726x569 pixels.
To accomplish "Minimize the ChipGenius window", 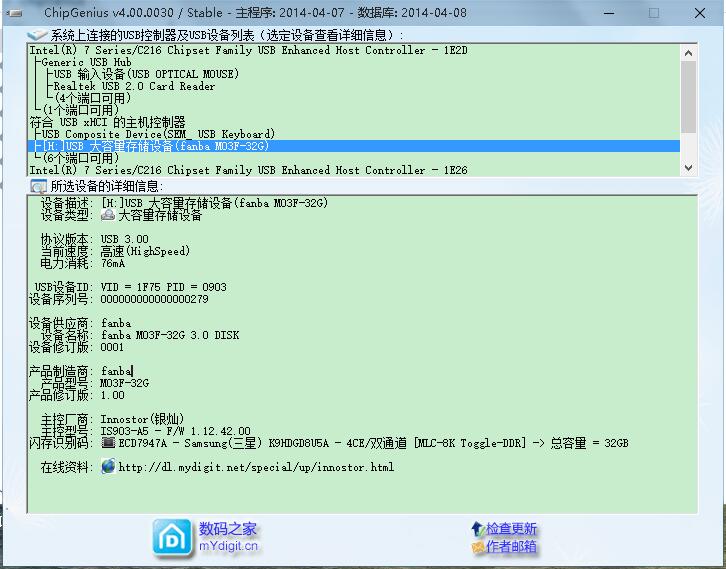I will tap(609, 13).
